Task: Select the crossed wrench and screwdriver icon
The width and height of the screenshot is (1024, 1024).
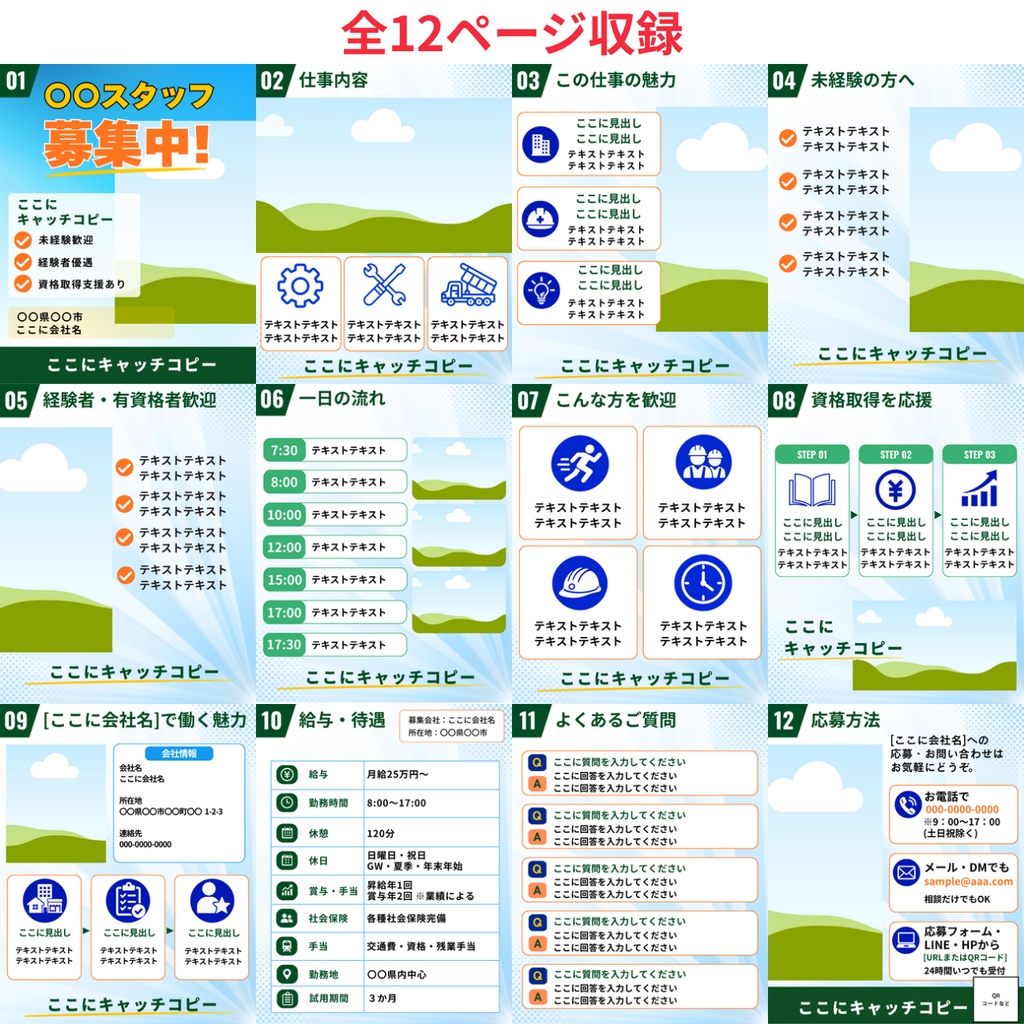Action: coord(384,285)
